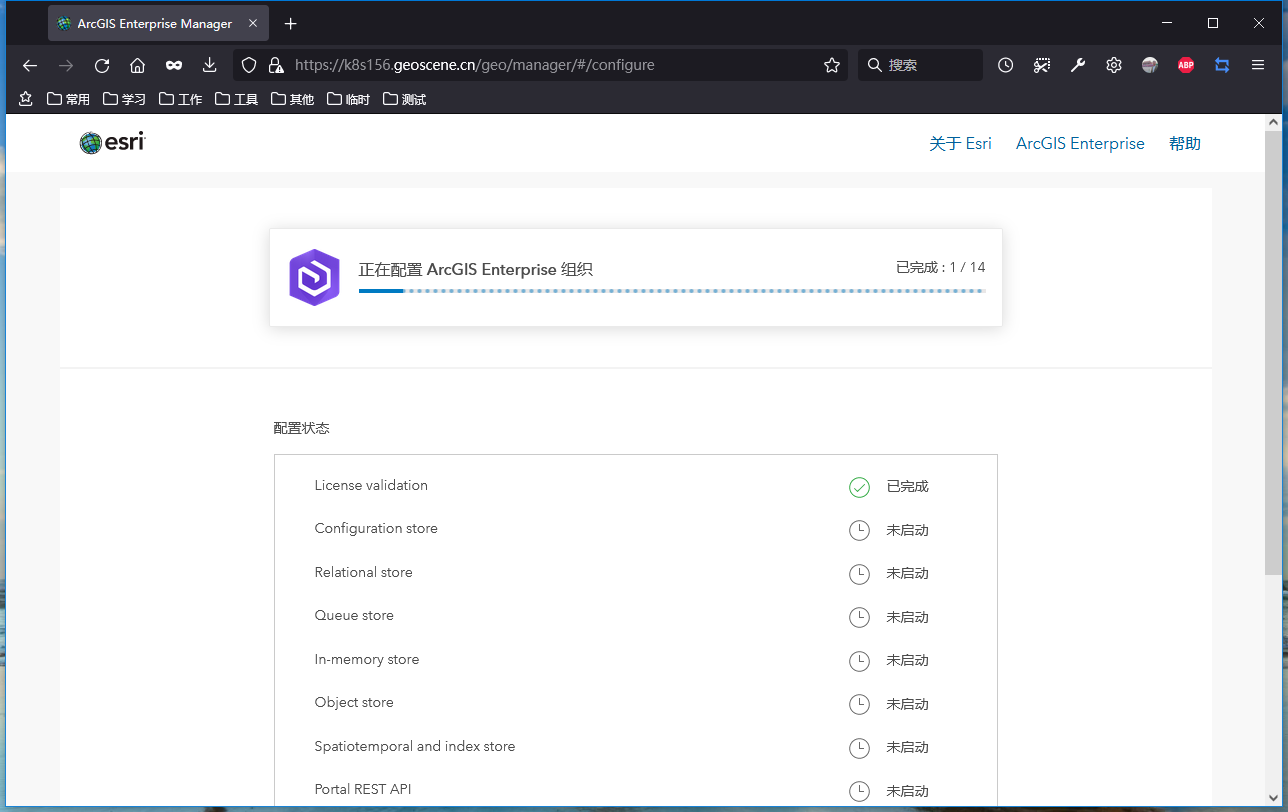1288x812 pixels.
Task: Click the esri logo
Action: pyautogui.click(x=112, y=143)
